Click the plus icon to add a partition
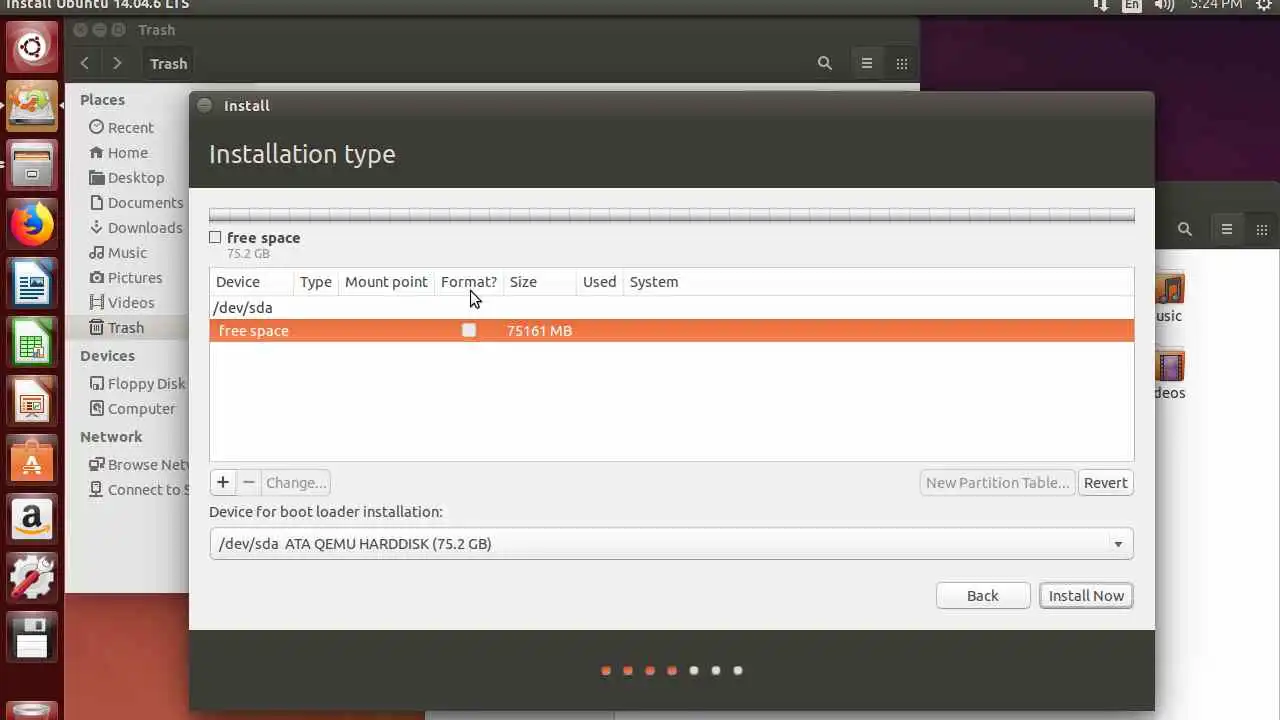1280x720 pixels. point(223,482)
